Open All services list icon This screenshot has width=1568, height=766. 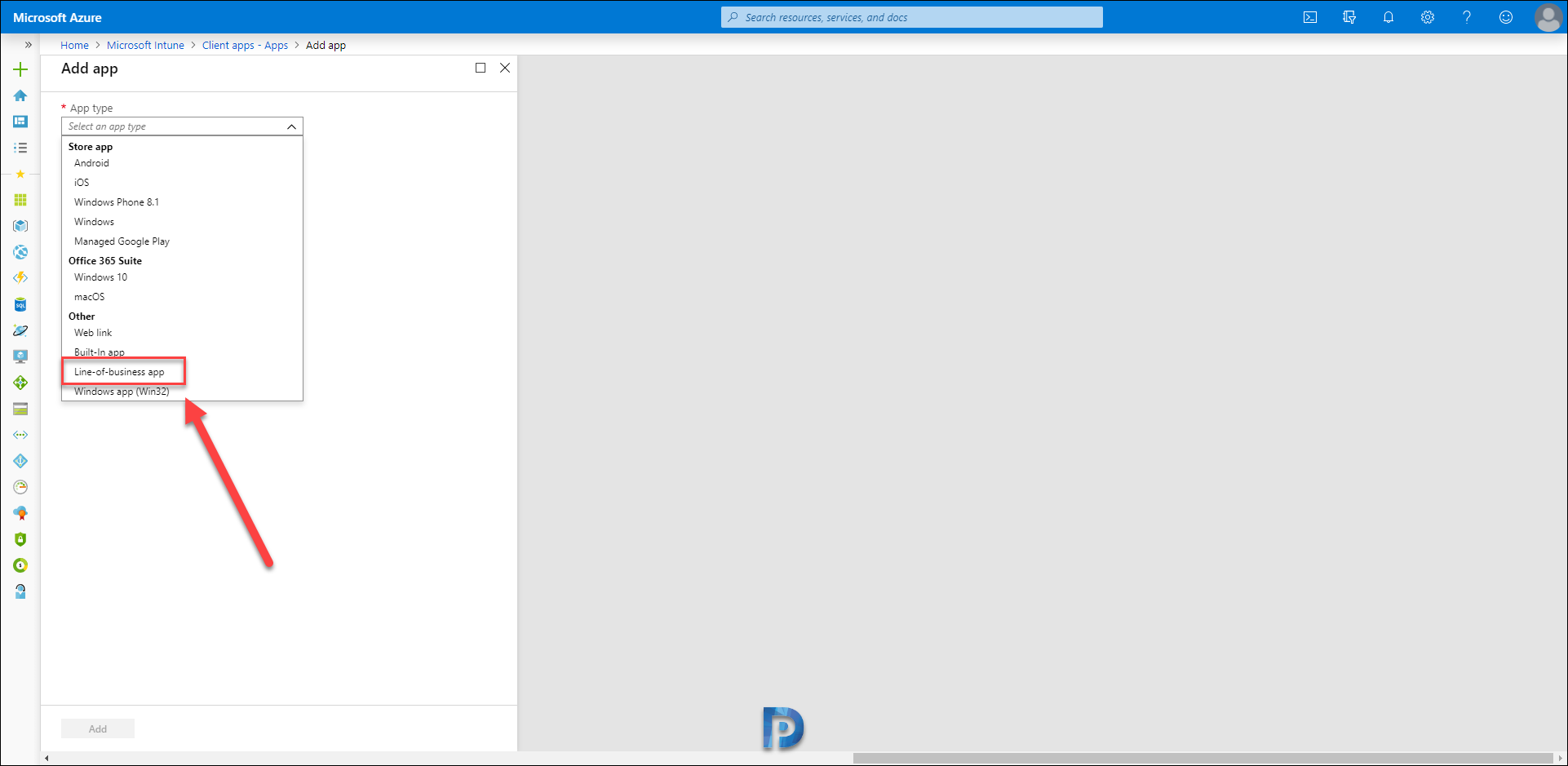tap(20, 148)
